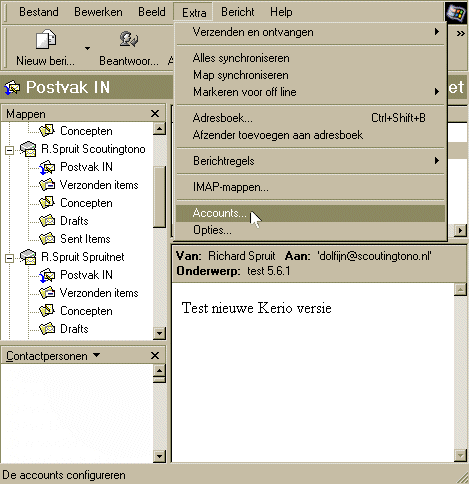Open the Nieuw bericht dropdown arrow
Image resolution: width=469 pixels, height=484 pixels.
87,48
